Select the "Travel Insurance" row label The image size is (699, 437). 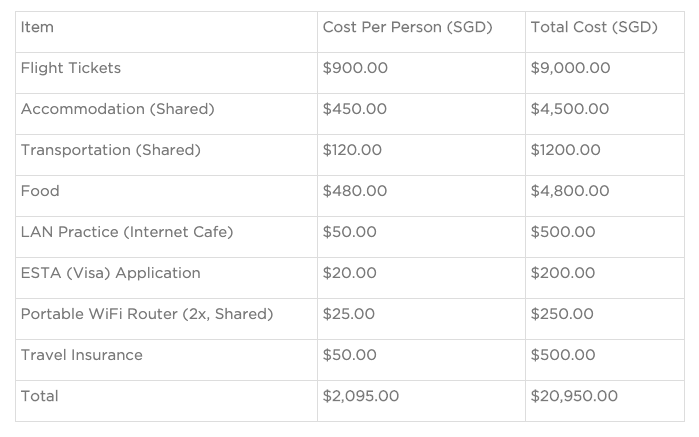(x=82, y=355)
